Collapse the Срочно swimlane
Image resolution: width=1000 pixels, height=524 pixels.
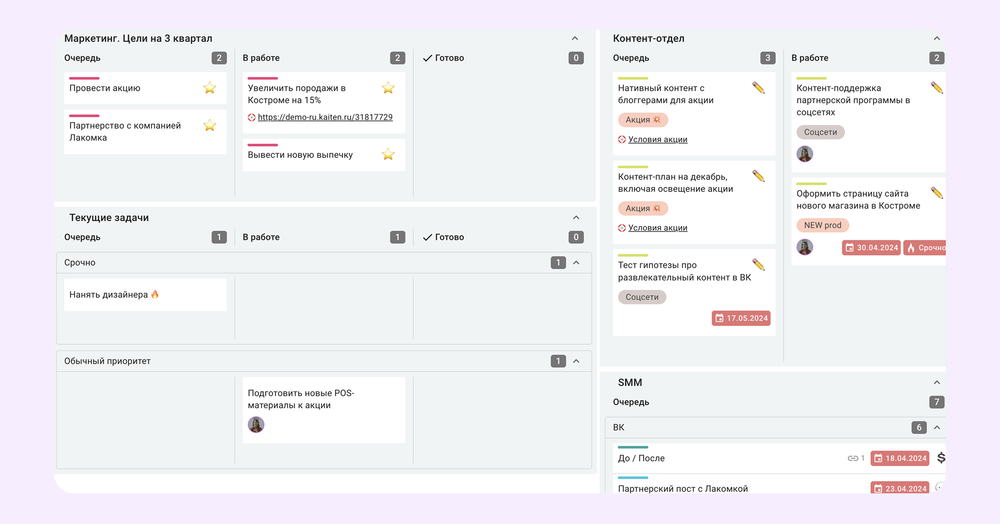click(576, 262)
